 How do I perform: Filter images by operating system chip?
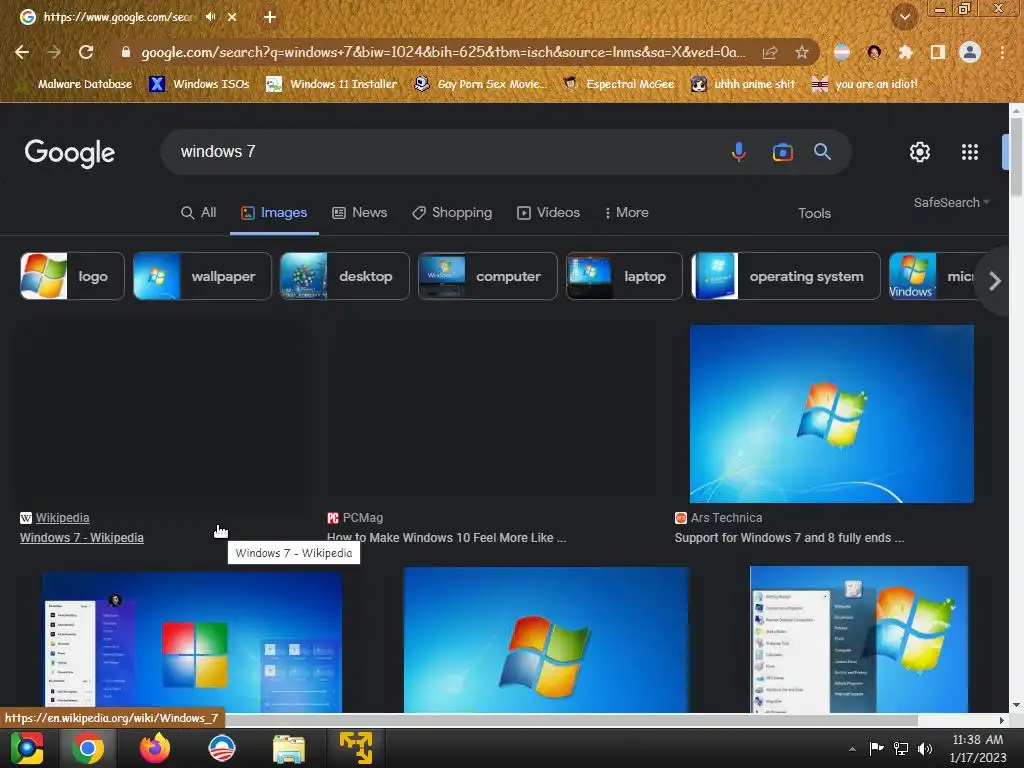pos(786,276)
